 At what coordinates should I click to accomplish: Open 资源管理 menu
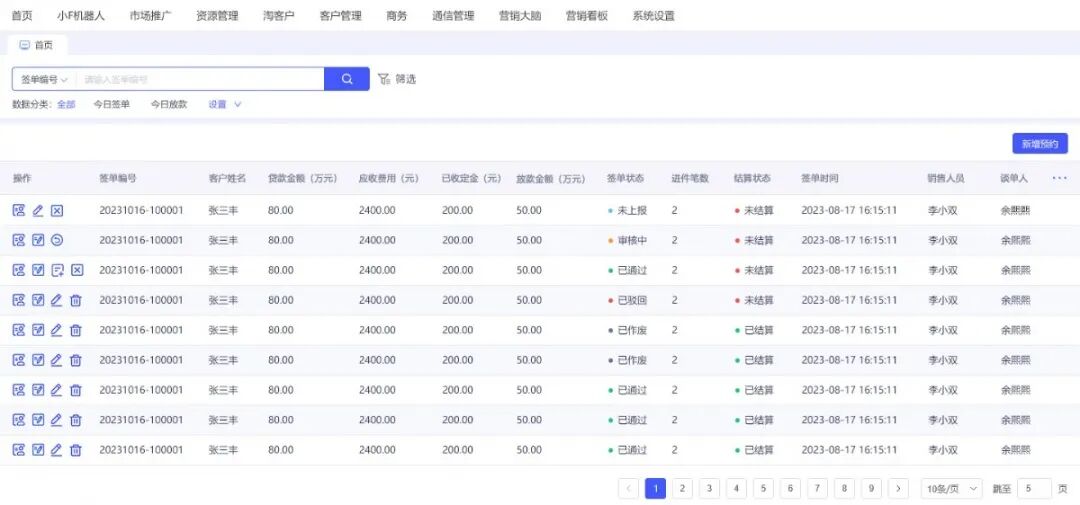coord(217,16)
